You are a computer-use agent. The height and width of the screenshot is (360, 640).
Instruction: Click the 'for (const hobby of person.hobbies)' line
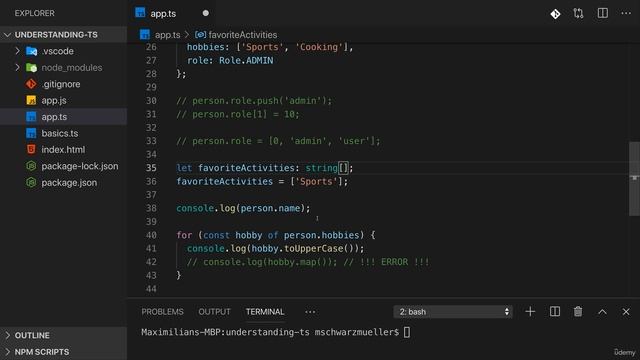276,235
